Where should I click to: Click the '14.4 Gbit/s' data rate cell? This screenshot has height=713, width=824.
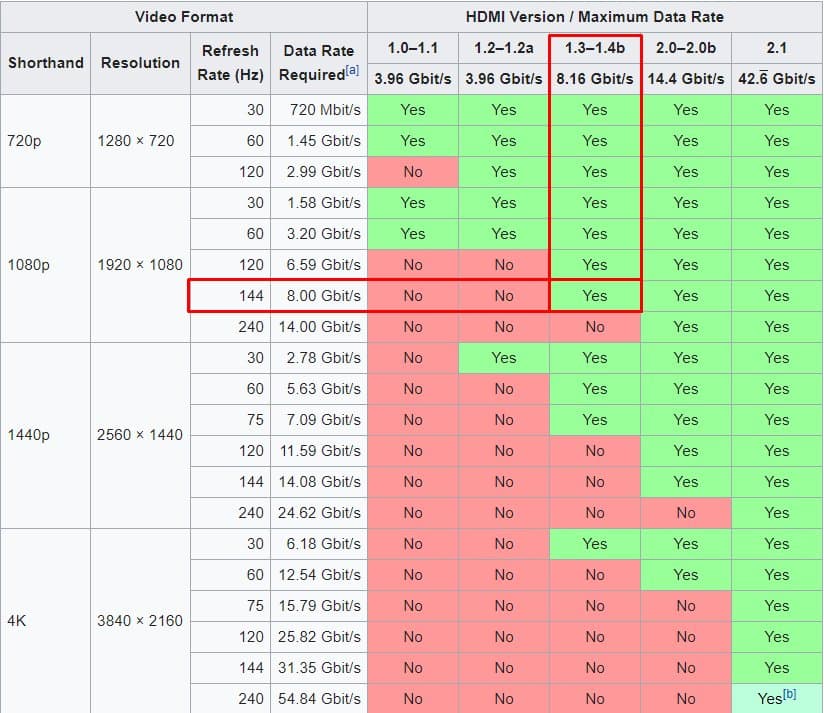(x=686, y=79)
